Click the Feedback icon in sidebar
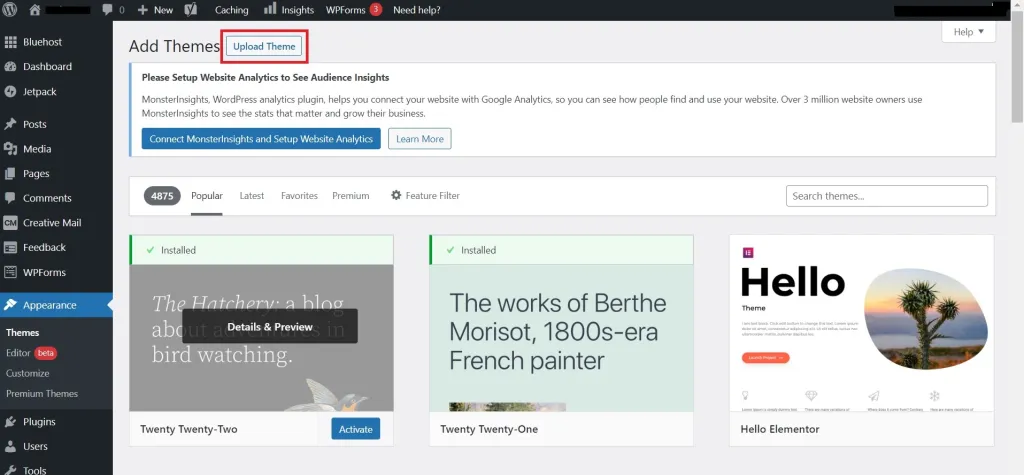This screenshot has height=475, width=1024. click(10, 248)
